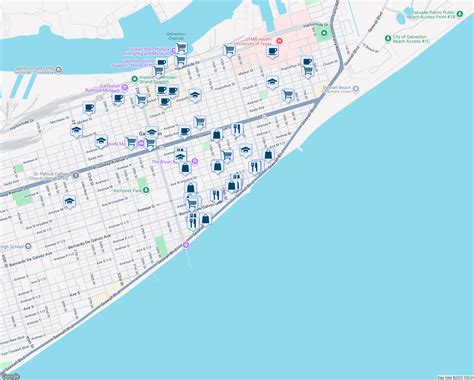The width and height of the screenshot is (474, 380).
Task: Click the map data copyright notice
Action: 455,378
